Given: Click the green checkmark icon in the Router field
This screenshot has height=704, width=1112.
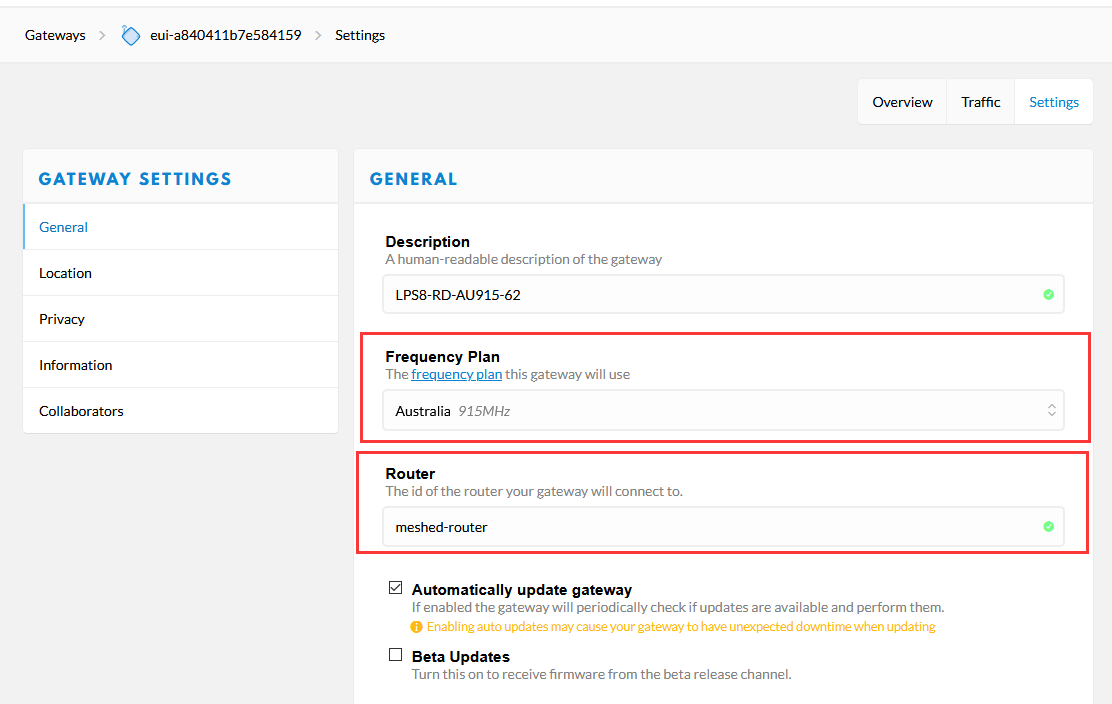Looking at the screenshot, I should click(x=1048, y=527).
